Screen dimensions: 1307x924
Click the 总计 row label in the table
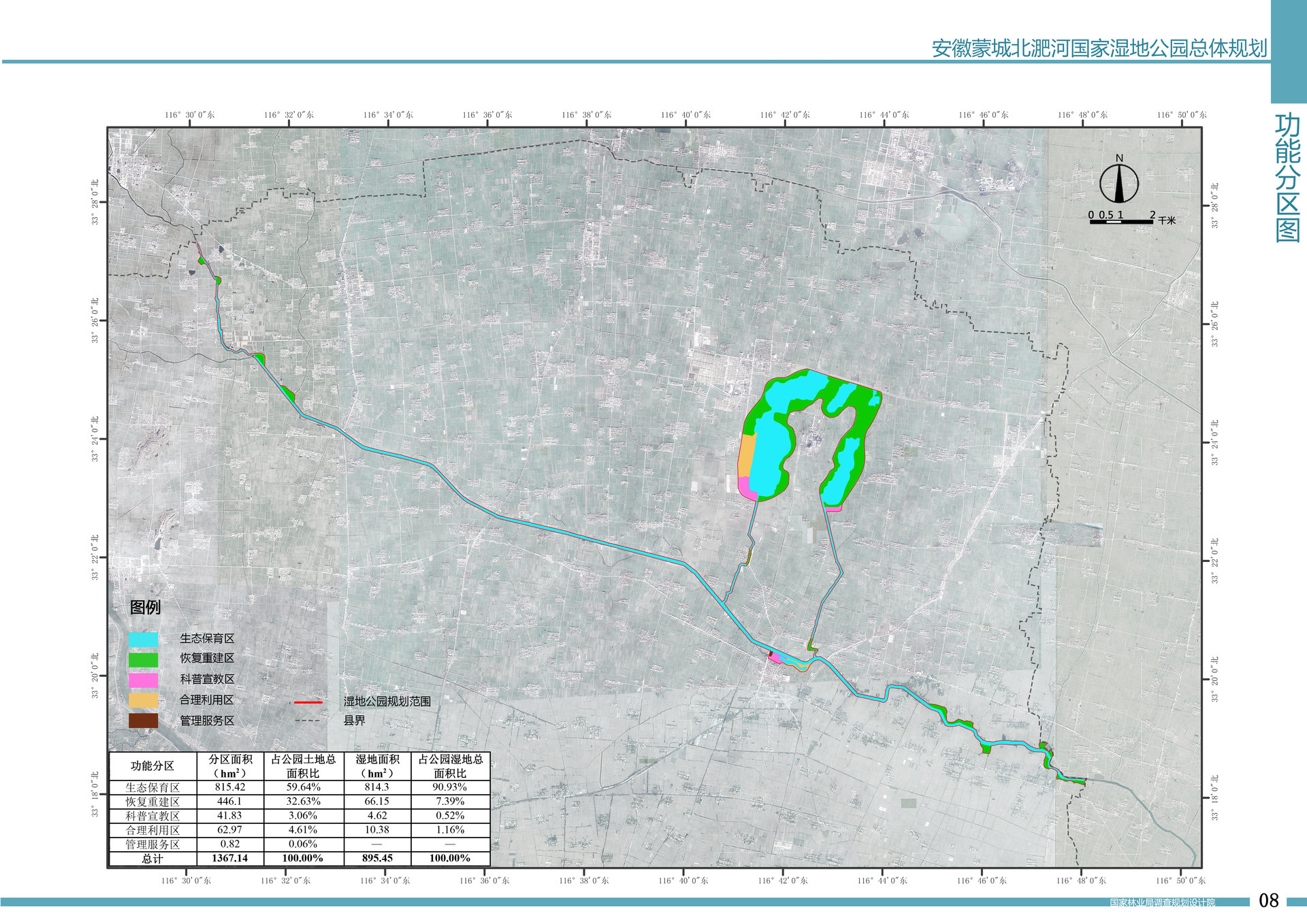click(x=152, y=859)
